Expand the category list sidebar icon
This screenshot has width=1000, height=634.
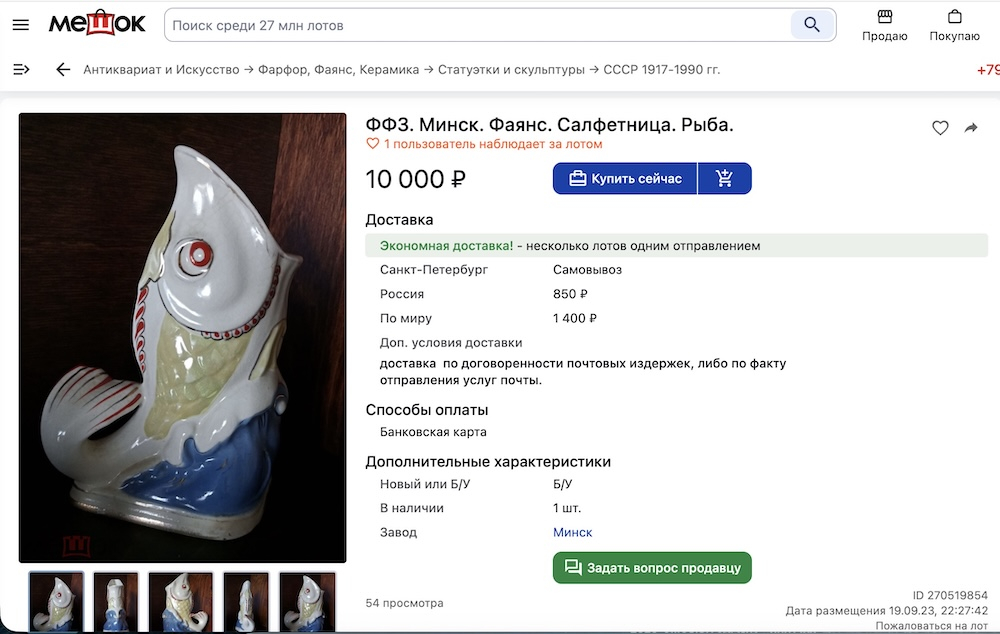[21, 70]
